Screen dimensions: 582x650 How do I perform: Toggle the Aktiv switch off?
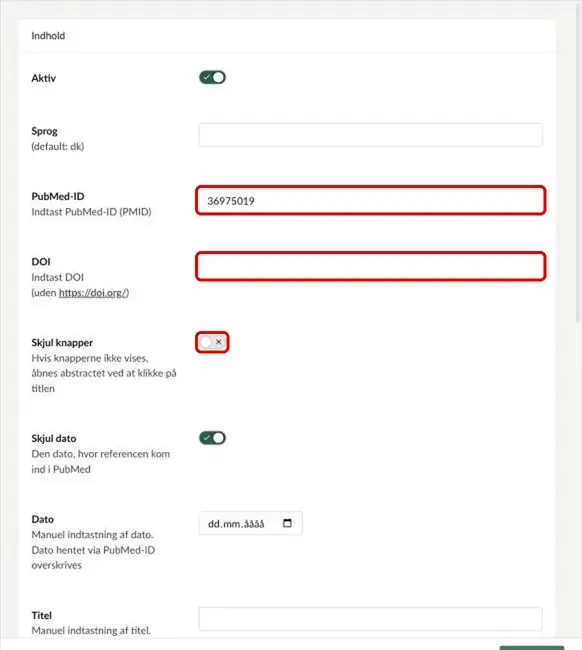click(212, 78)
